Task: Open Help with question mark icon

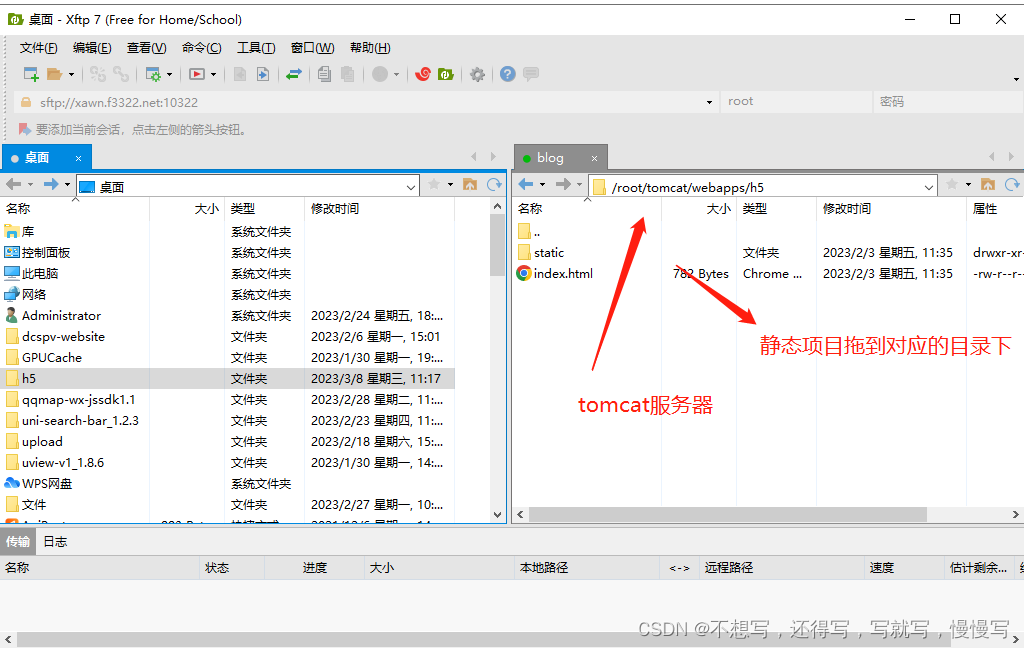Action: pos(507,74)
